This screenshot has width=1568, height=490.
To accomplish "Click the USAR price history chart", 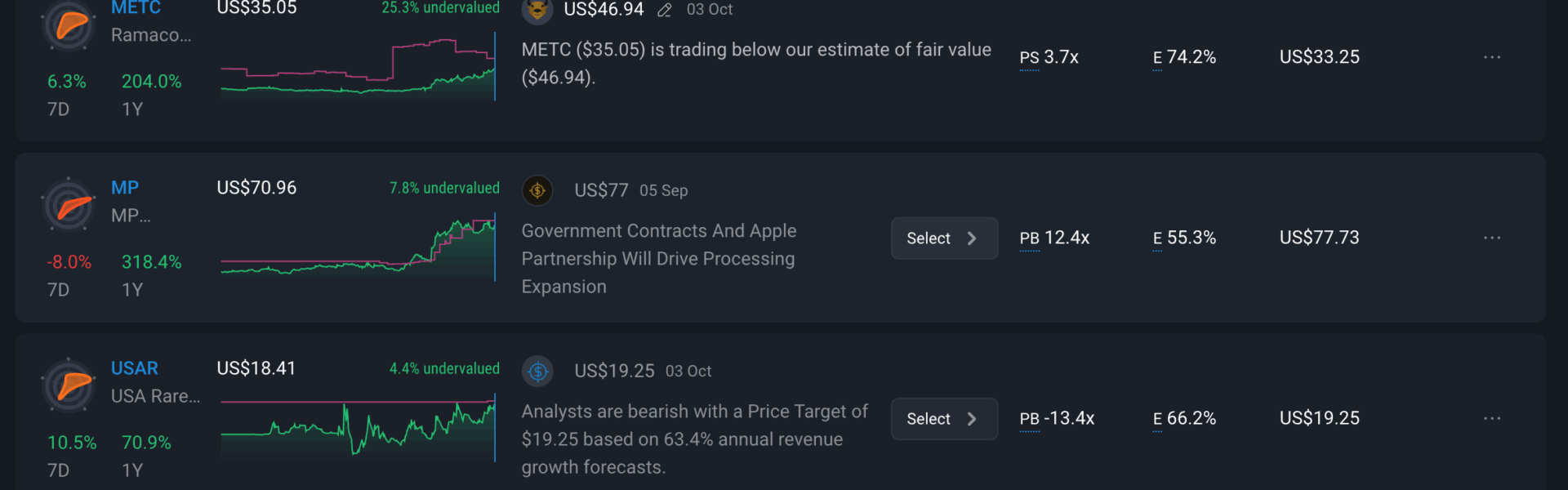I will pyautogui.click(x=358, y=426).
